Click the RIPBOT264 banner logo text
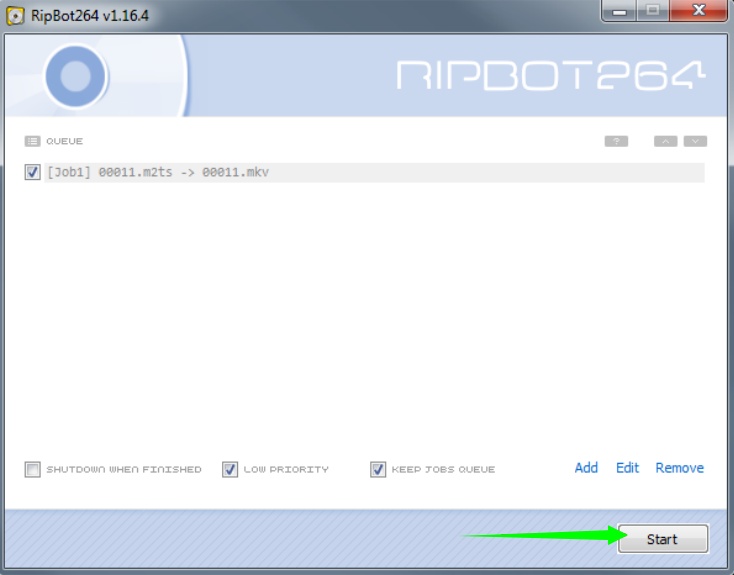The image size is (734, 575). (550, 75)
